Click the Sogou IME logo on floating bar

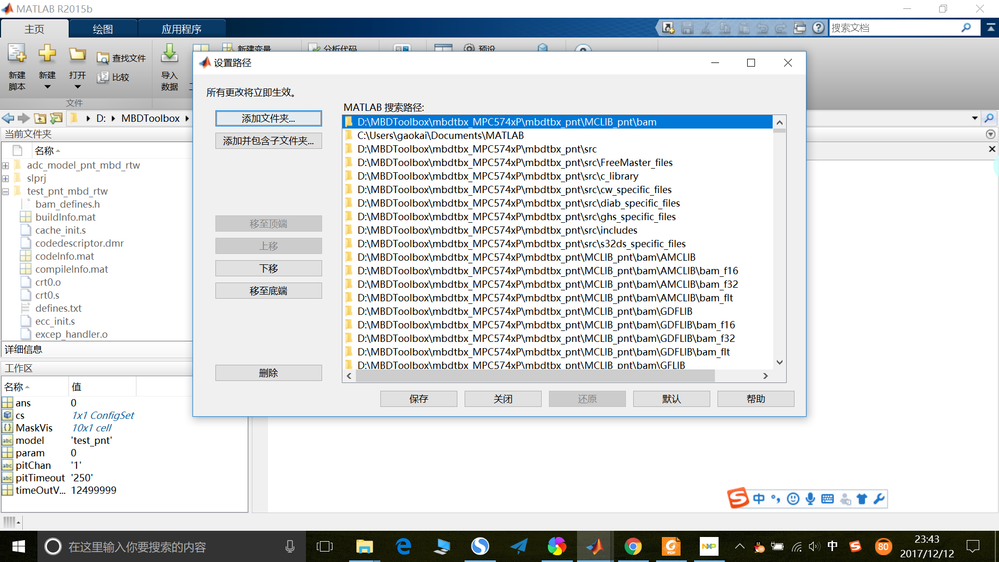738,498
